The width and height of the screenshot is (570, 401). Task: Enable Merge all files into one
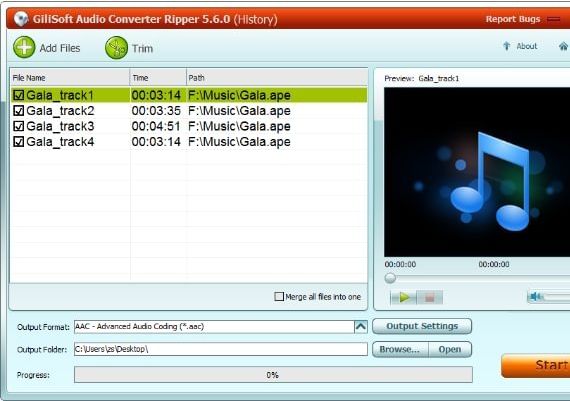(x=279, y=297)
